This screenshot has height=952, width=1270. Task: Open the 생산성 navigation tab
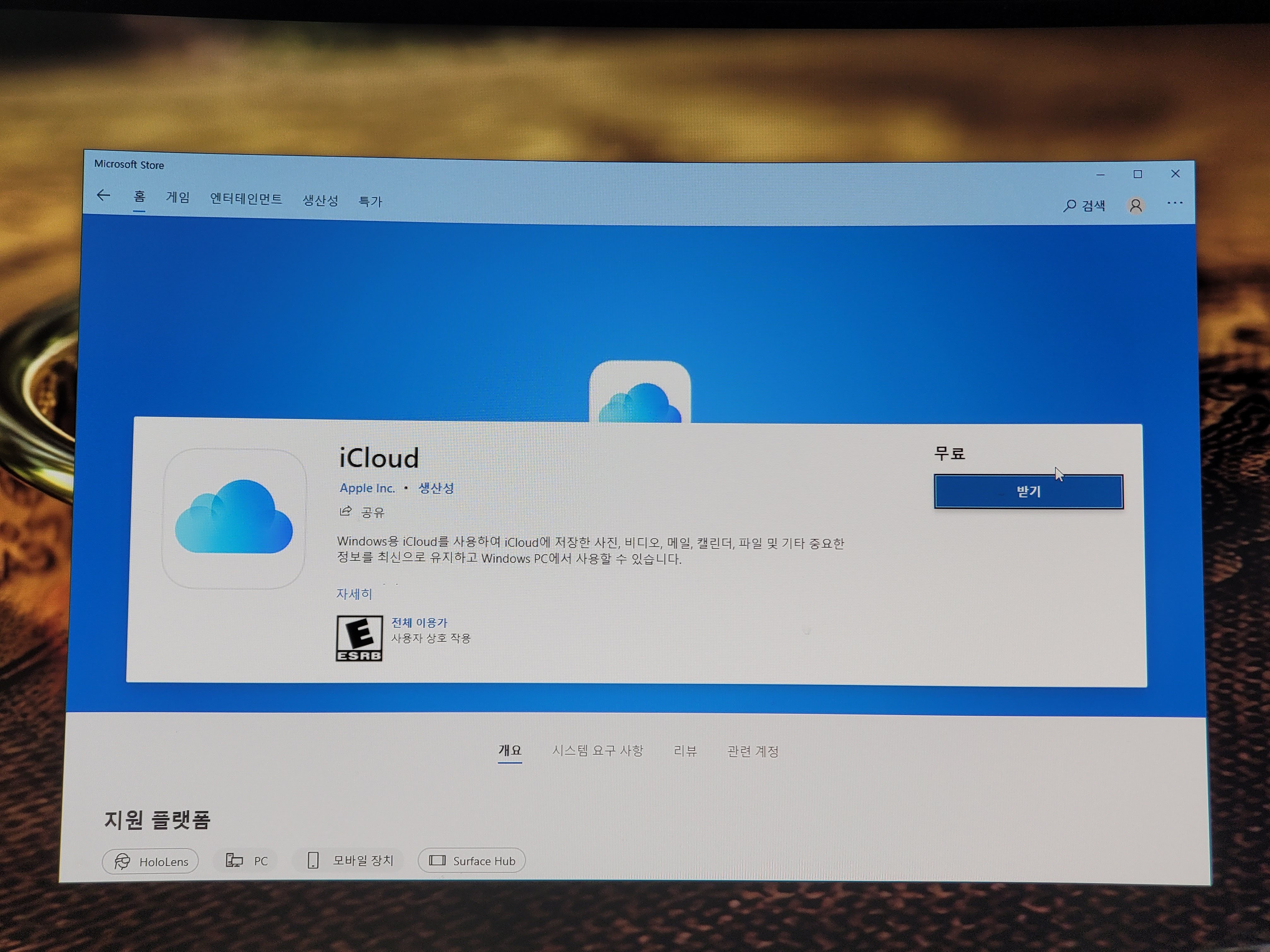pos(320,200)
